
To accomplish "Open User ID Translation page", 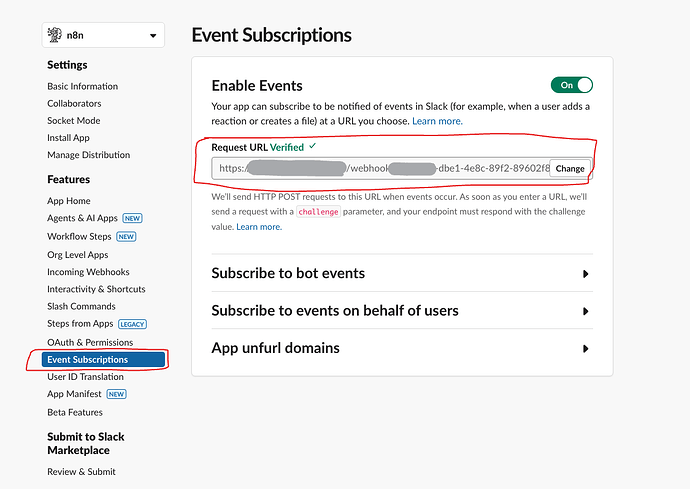I will (x=85, y=377).
